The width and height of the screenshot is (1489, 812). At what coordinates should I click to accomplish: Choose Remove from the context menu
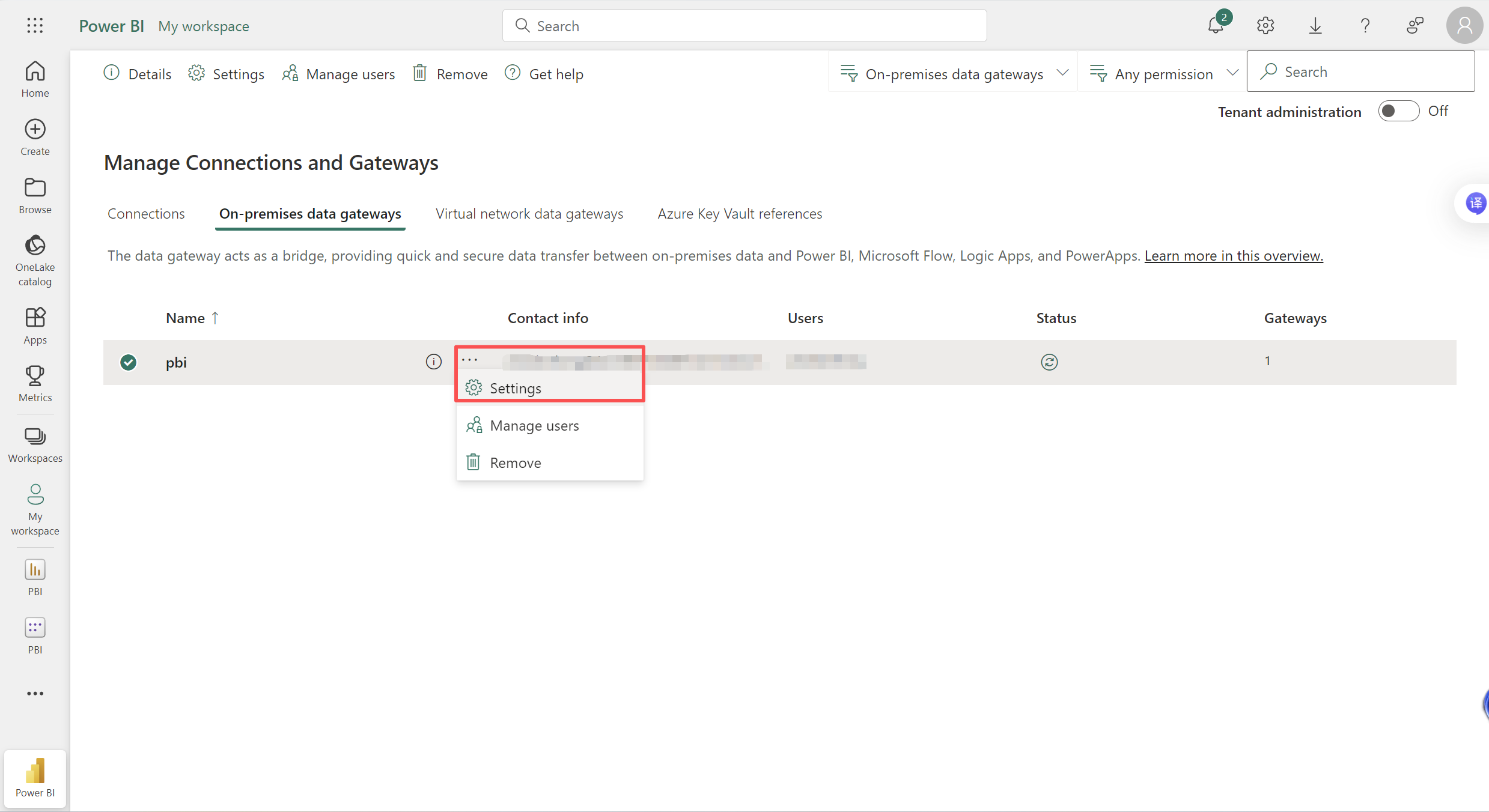[516, 463]
